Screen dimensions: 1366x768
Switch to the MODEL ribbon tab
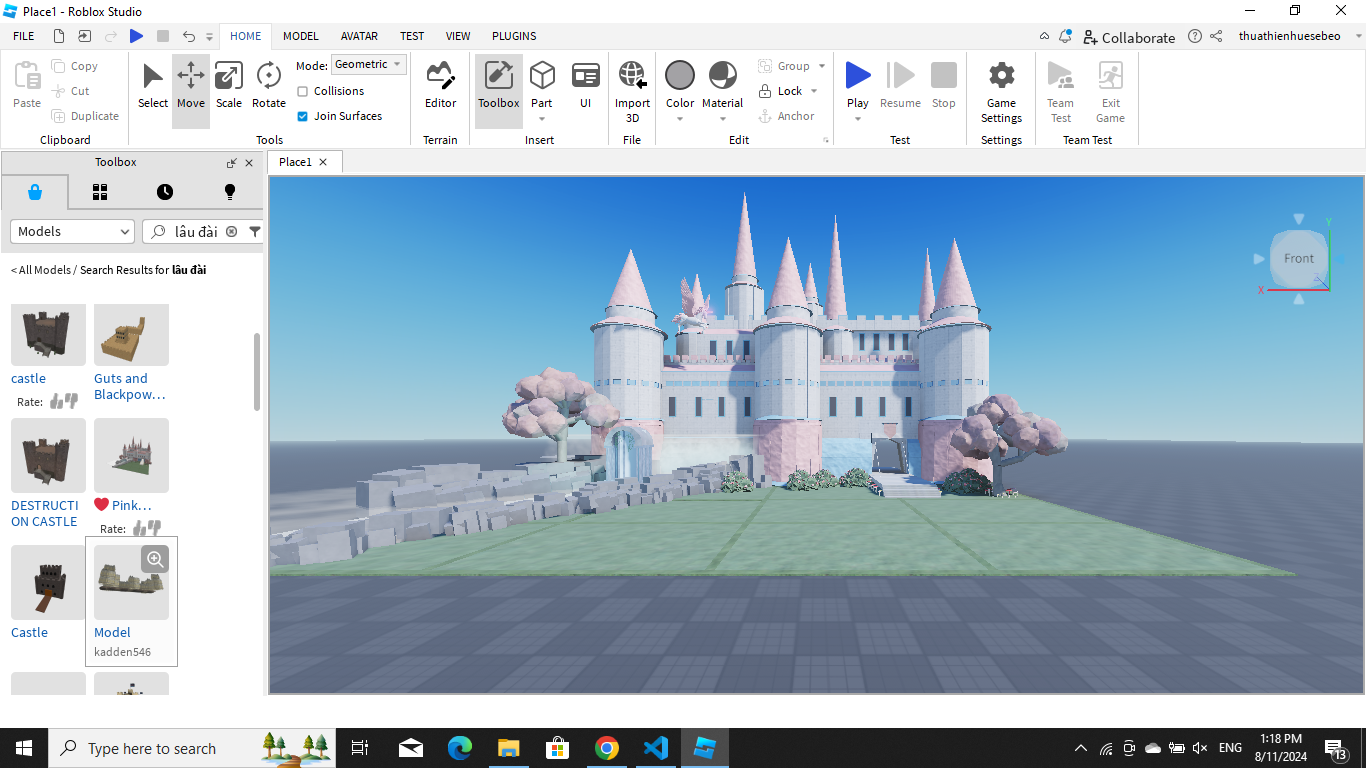(301, 36)
